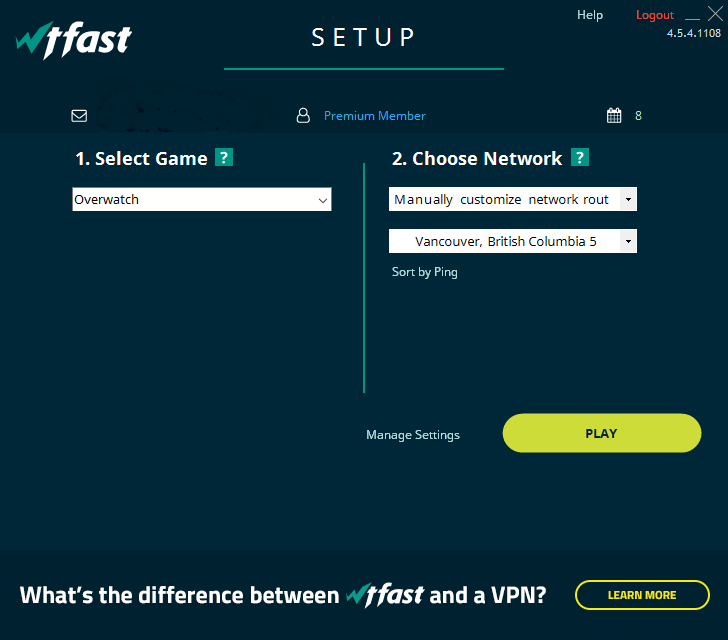Open help icon beside Choose Network

click(580, 158)
